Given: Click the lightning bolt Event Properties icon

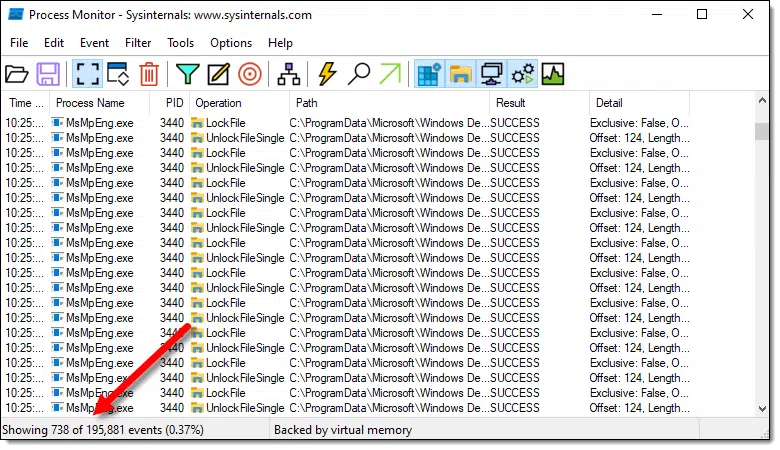Looking at the screenshot, I should pyautogui.click(x=327, y=75).
